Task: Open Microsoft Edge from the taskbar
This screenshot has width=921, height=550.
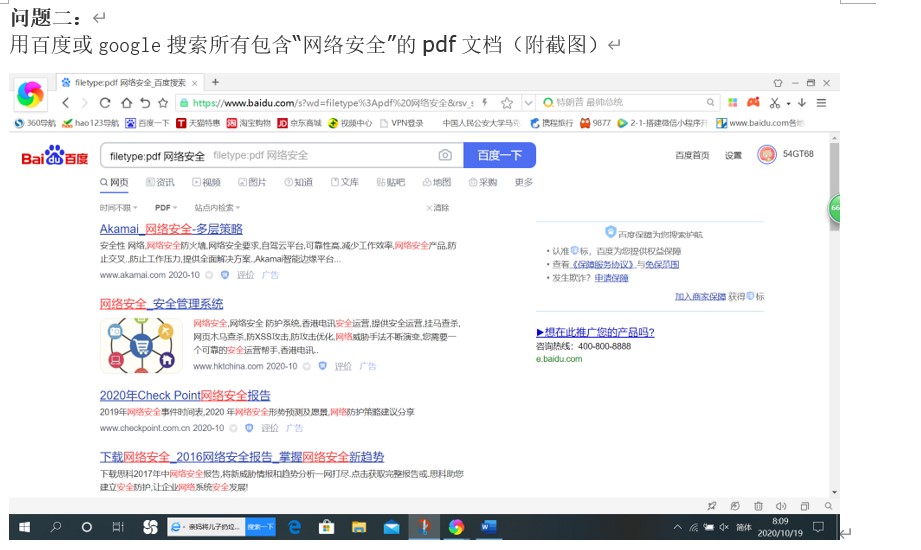Action: tap(294, 528)
